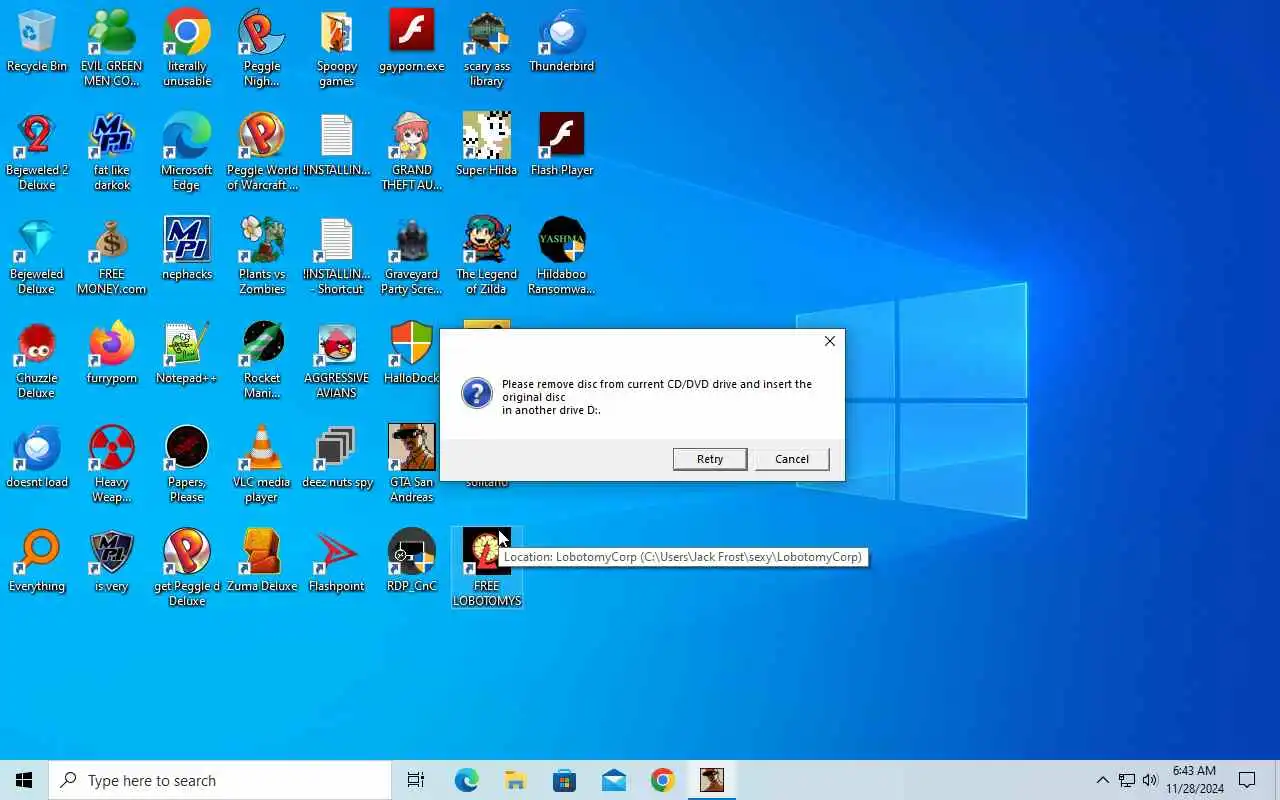This screenshot has height=800, width=1280.
Task: Select the Papers, Please shortcut
Action: tap(187, 464)
